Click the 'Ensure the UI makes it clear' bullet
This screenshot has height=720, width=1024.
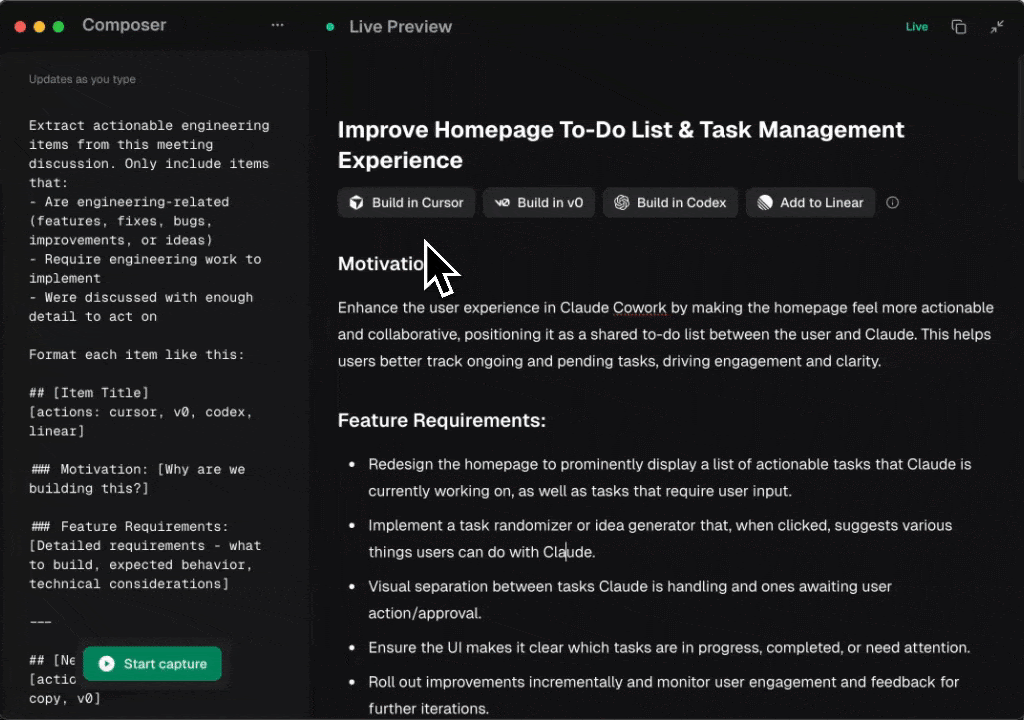coord(669,647)
